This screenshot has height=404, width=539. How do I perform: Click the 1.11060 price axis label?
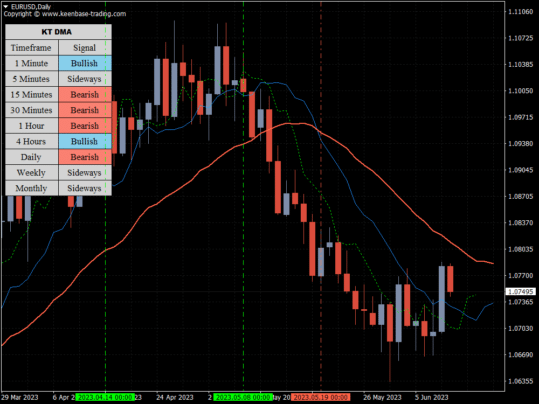[x=520, y=12]
